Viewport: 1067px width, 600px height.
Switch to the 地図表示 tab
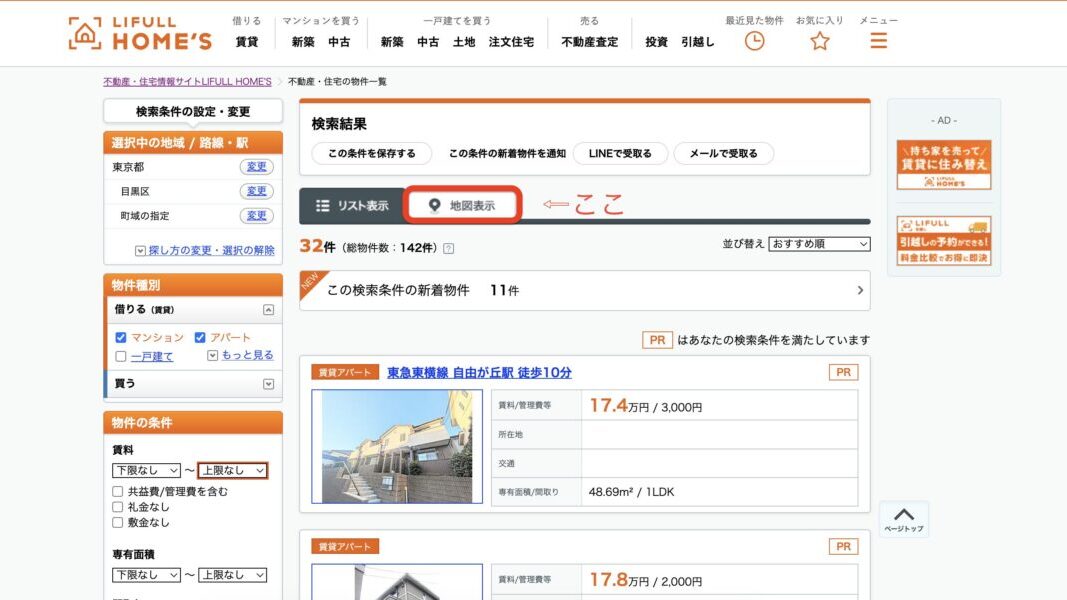click(465, 205)
